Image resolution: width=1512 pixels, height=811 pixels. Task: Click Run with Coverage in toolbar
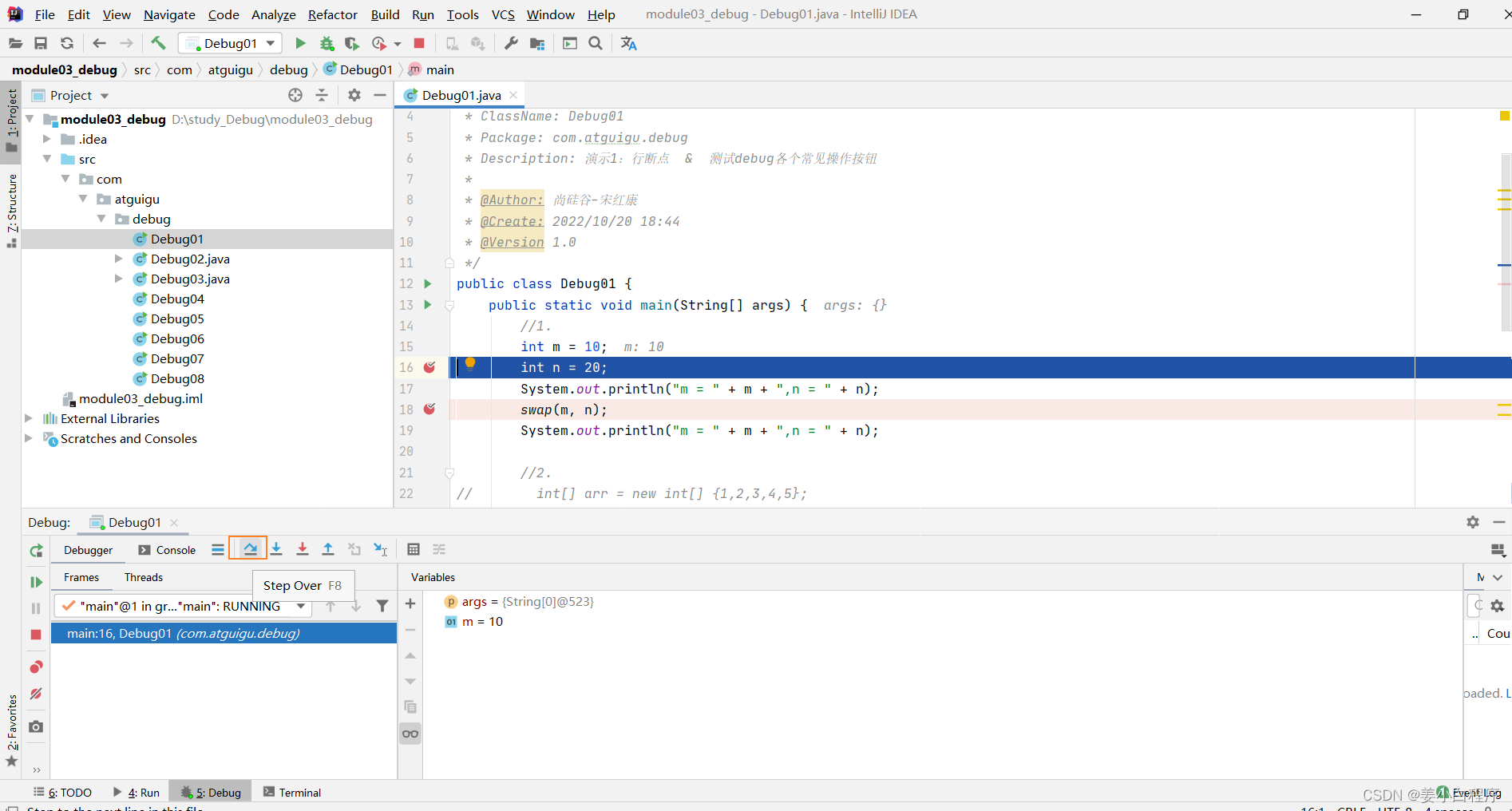pyautogui.click(x=352, y=43)
